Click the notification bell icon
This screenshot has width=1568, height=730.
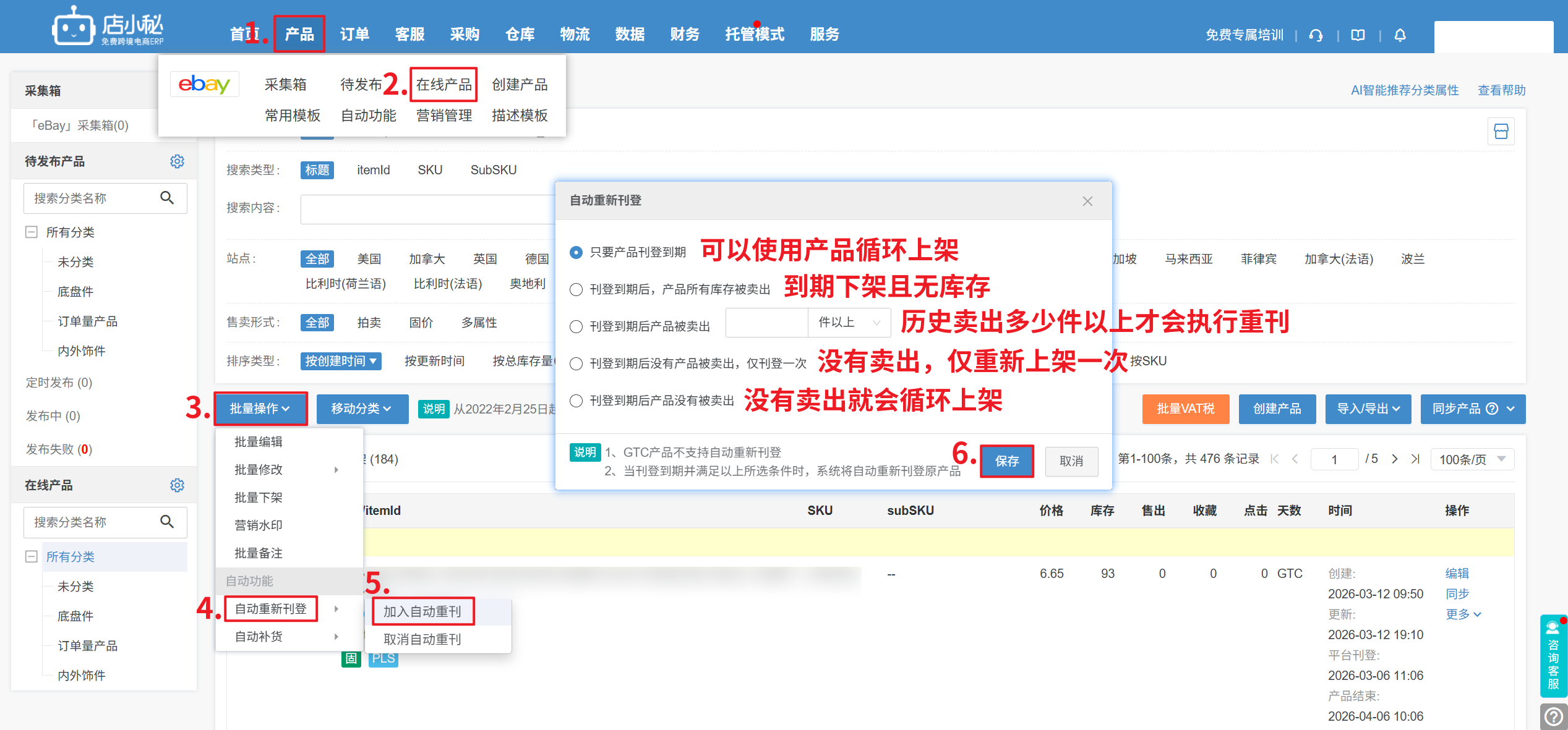(1400, 35)
